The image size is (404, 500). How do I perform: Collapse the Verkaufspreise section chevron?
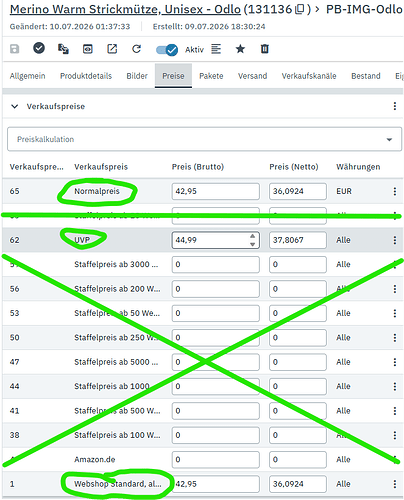point(14,106)
